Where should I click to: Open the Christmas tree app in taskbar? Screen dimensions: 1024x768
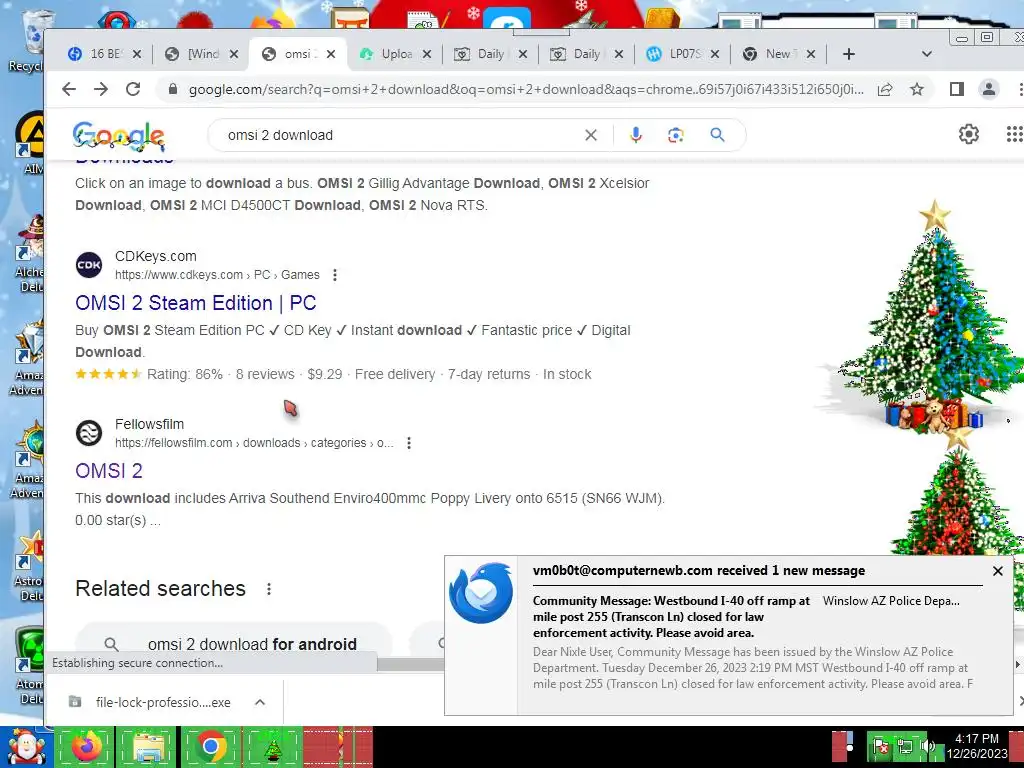[272, 746]
